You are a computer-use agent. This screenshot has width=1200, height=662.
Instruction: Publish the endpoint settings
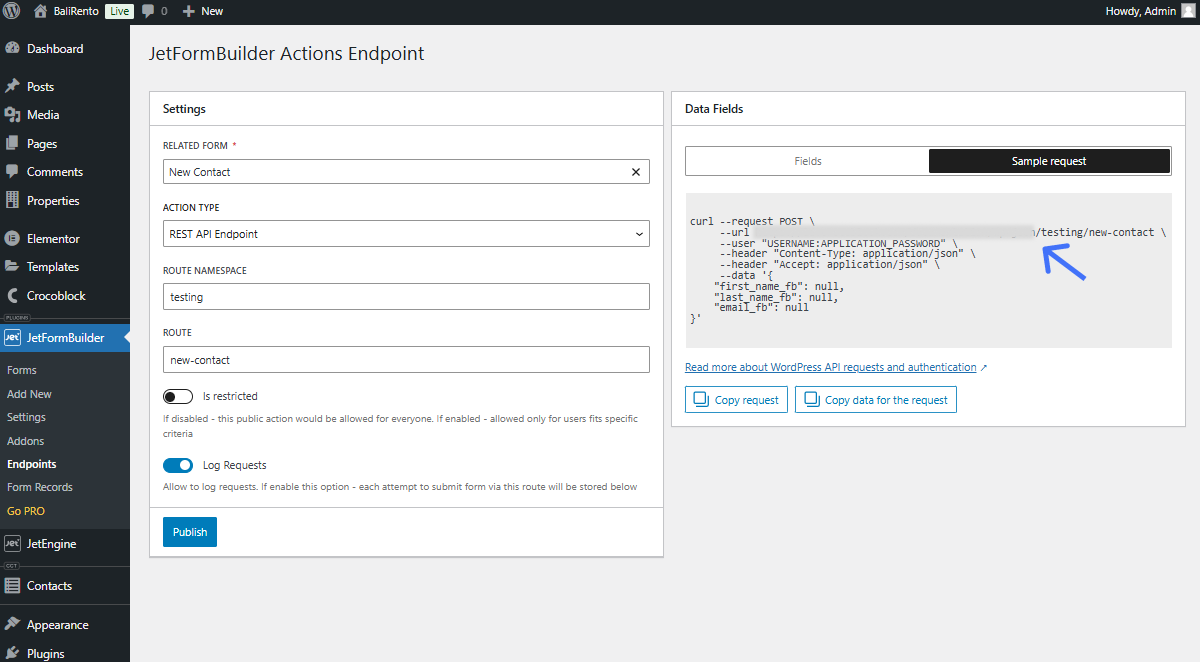click(x=189, y=532)
